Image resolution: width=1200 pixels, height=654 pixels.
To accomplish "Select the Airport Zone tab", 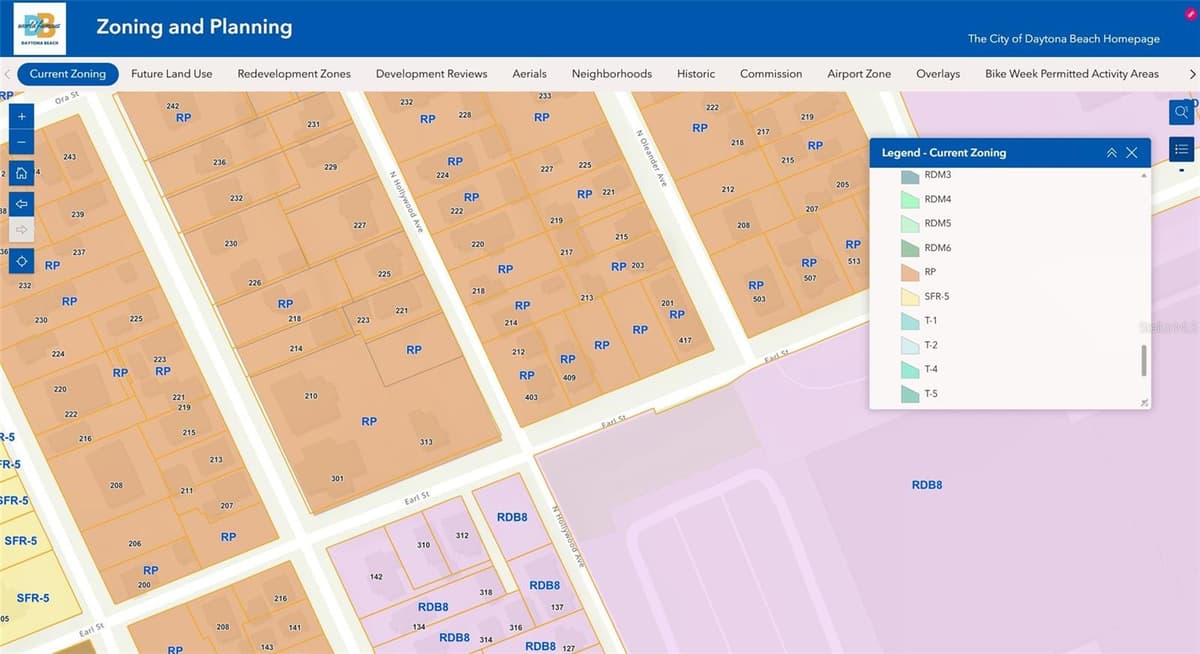I will point(859,74).
